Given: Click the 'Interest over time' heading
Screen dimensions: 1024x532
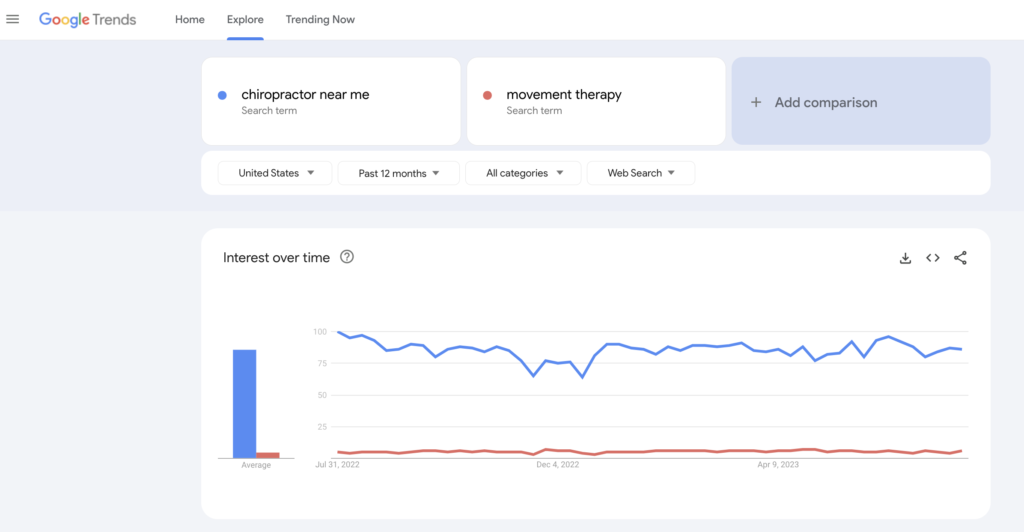Looking at the screenshot, I should 276,258.
